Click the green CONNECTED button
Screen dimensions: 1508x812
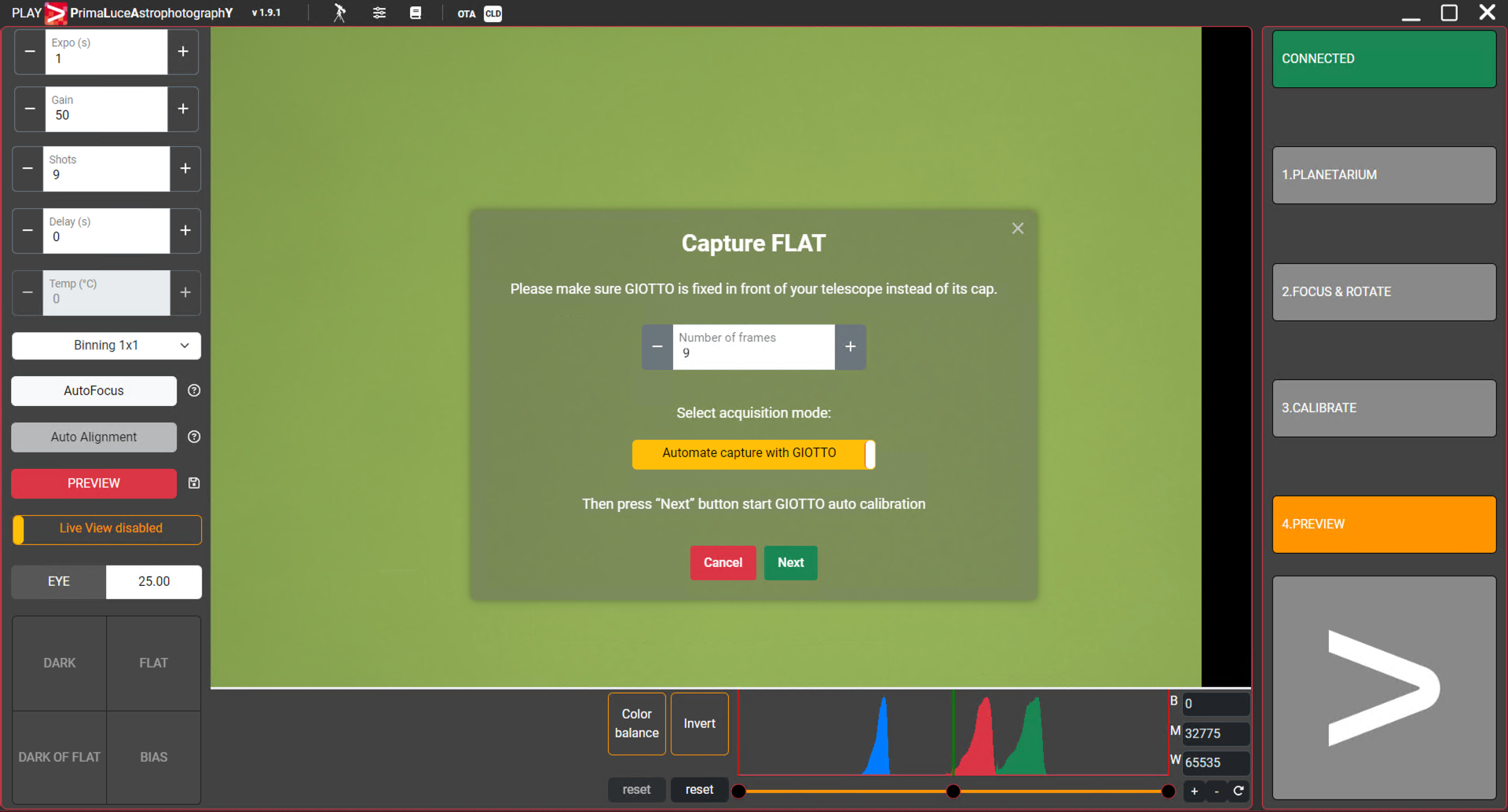tap(1384, 59)
